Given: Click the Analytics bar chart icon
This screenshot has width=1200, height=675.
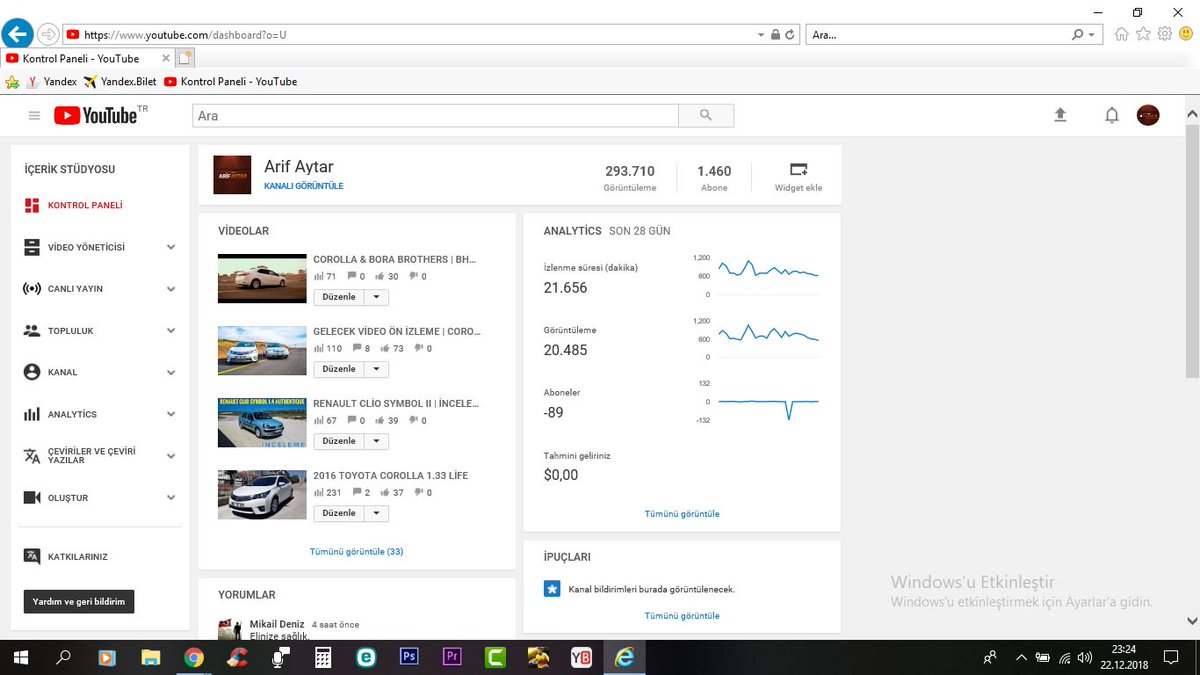Looking at the screenshot, I should click(31, 414).
